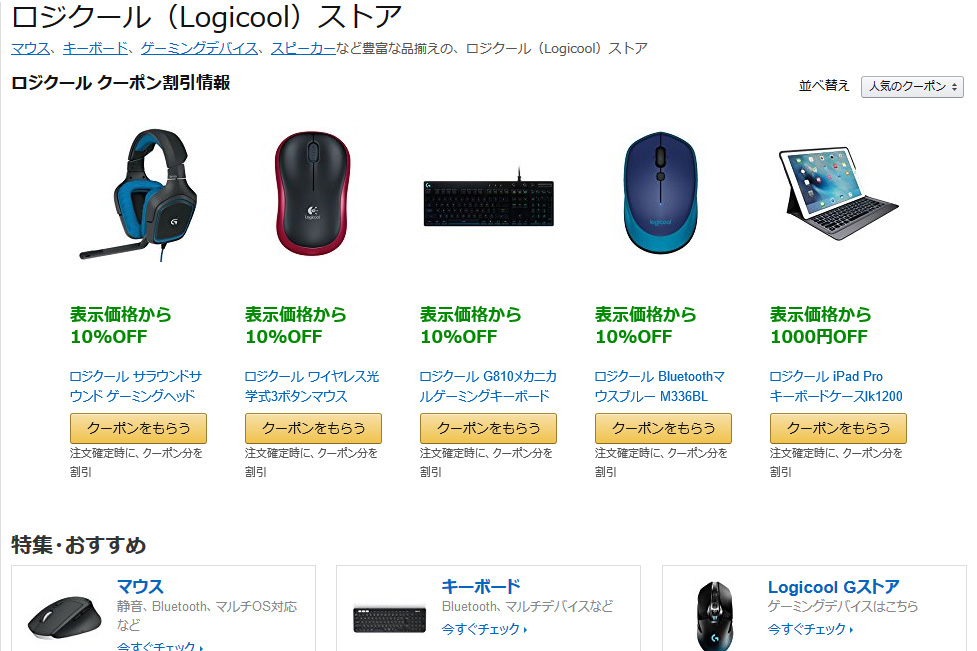Click the Logicool Gストア featured heading
Screen dimensions: 977x651
(x=834, y=587)
